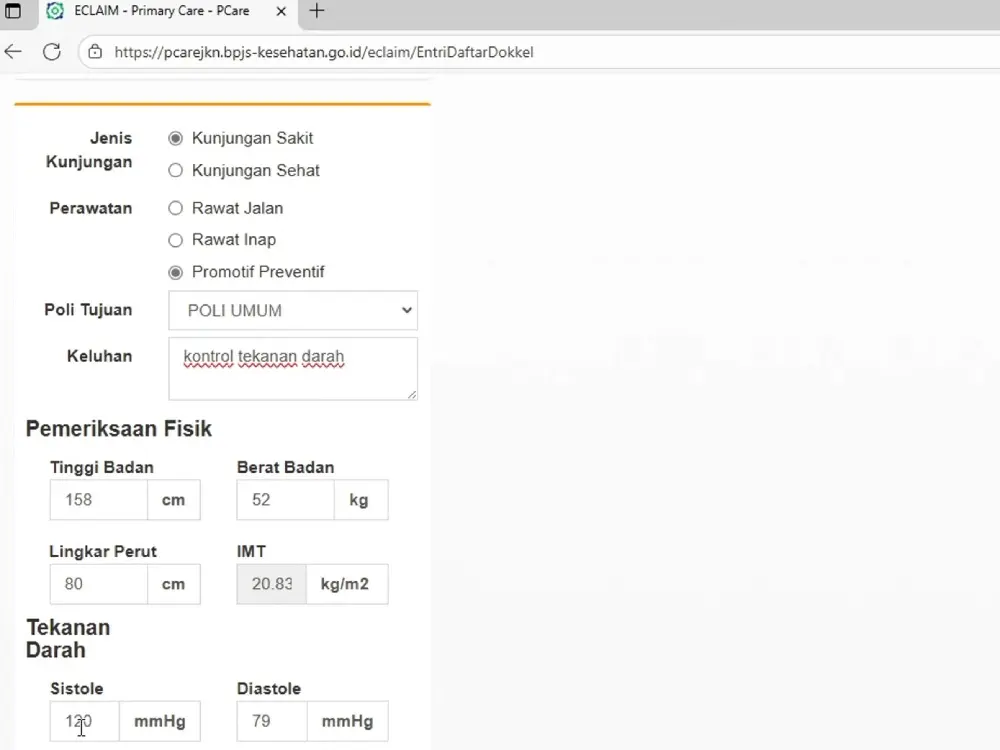This screenshot has height=750, width=1000.
Task: Click the tab actions icon at top-left
Action: [x=13, y=12]
